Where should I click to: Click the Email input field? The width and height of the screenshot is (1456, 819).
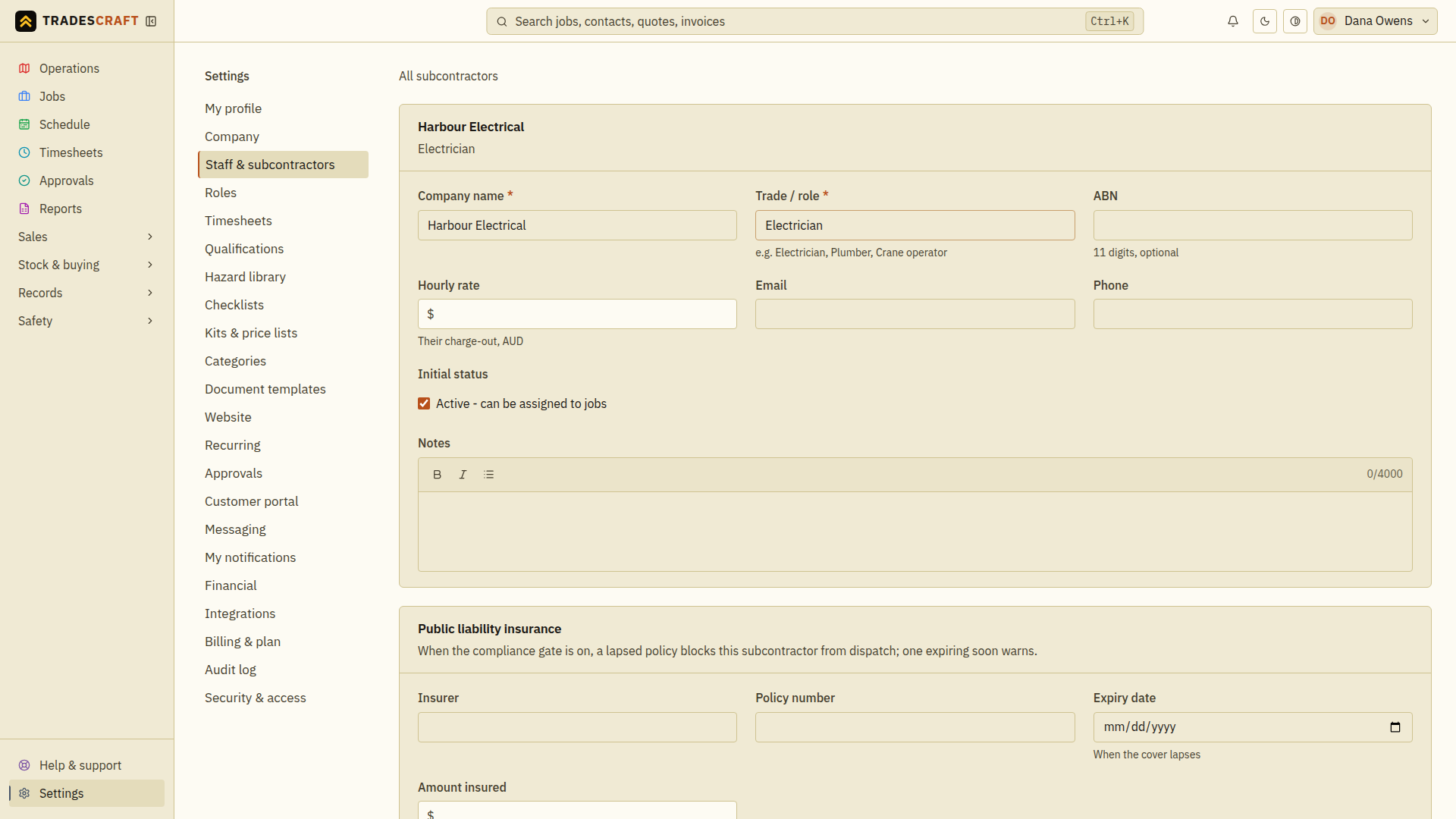[x=915, y=314]
